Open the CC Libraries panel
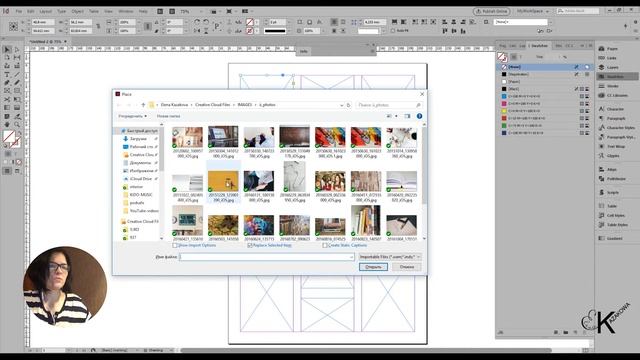This screenshot has height=360, width=640. (612, 96)
